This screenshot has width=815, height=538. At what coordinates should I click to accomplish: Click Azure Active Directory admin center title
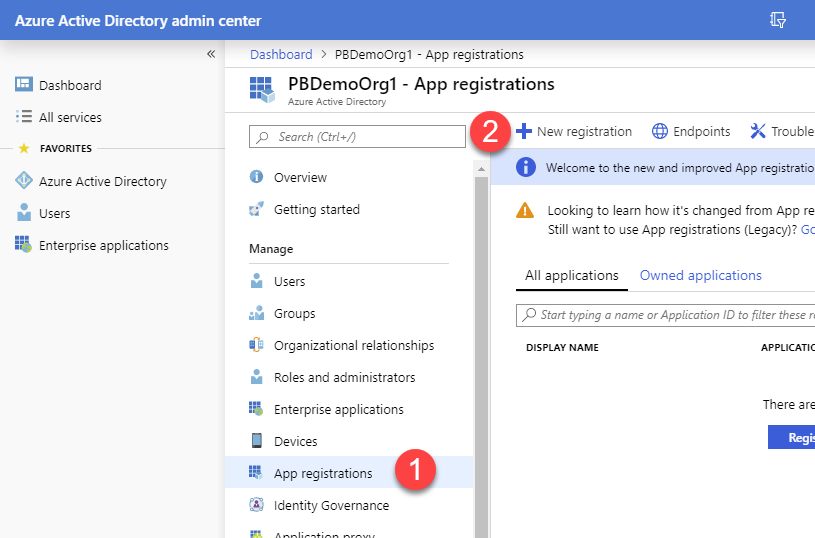pyautogui.click(x=138, y=21)
